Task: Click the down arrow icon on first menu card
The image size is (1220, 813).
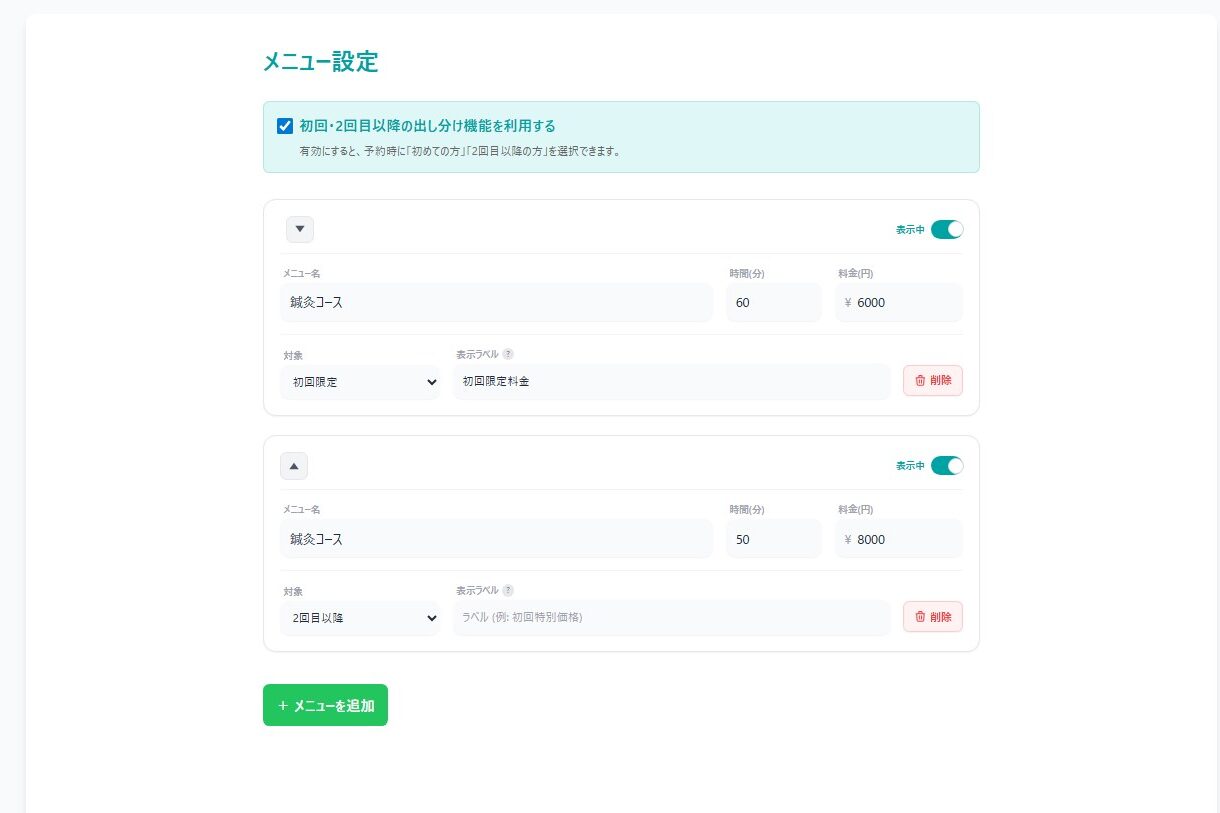Action: click(x=300, y=229)
